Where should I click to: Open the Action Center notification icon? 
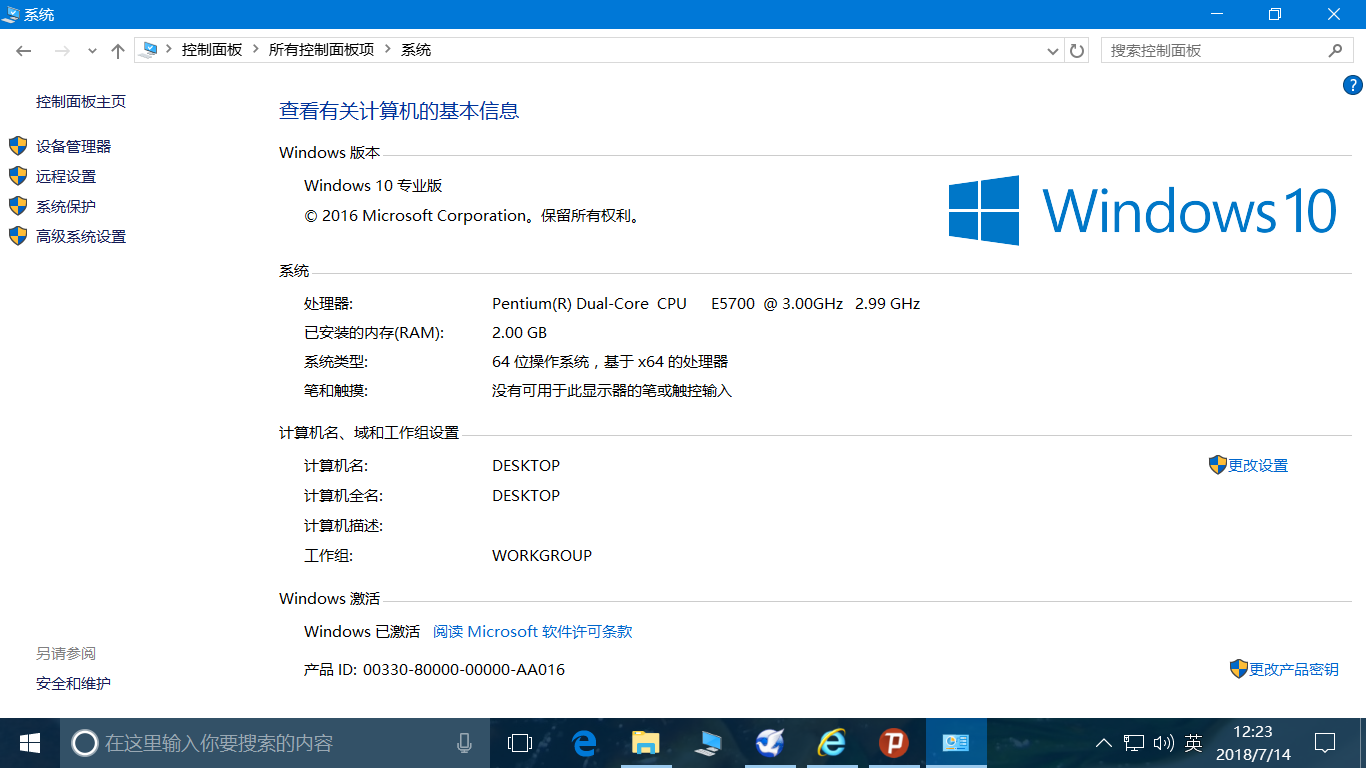[x=1325, y=743]
